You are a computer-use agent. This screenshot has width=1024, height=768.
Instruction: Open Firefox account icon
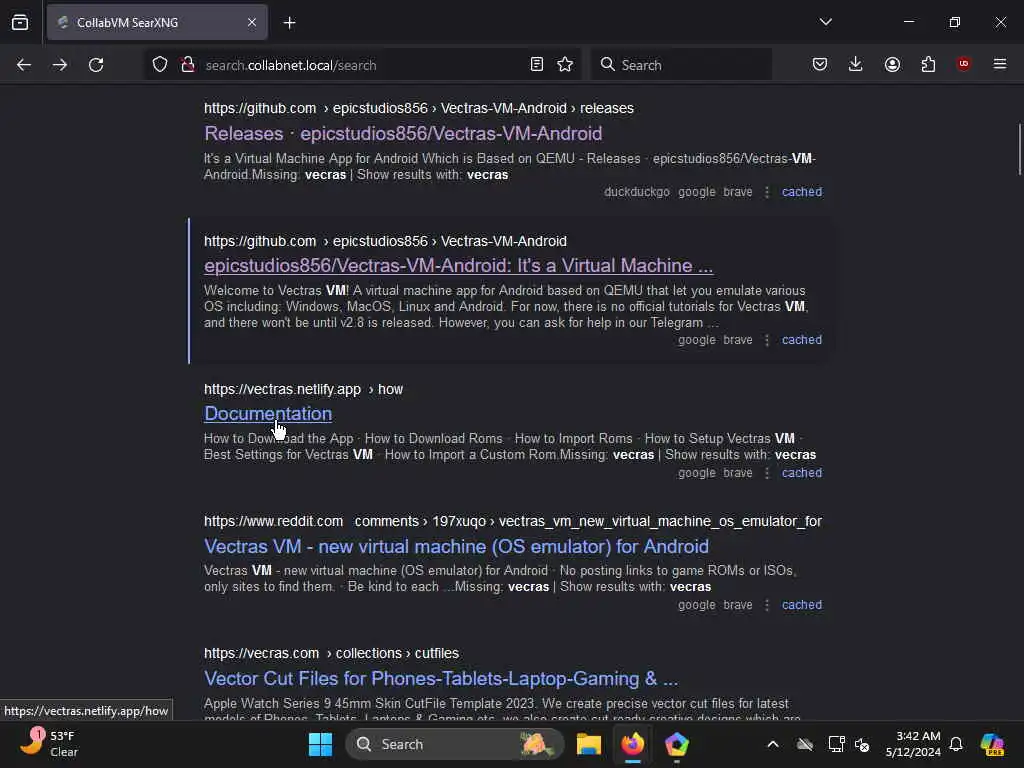pyautogui.click(x=892, y=65)
